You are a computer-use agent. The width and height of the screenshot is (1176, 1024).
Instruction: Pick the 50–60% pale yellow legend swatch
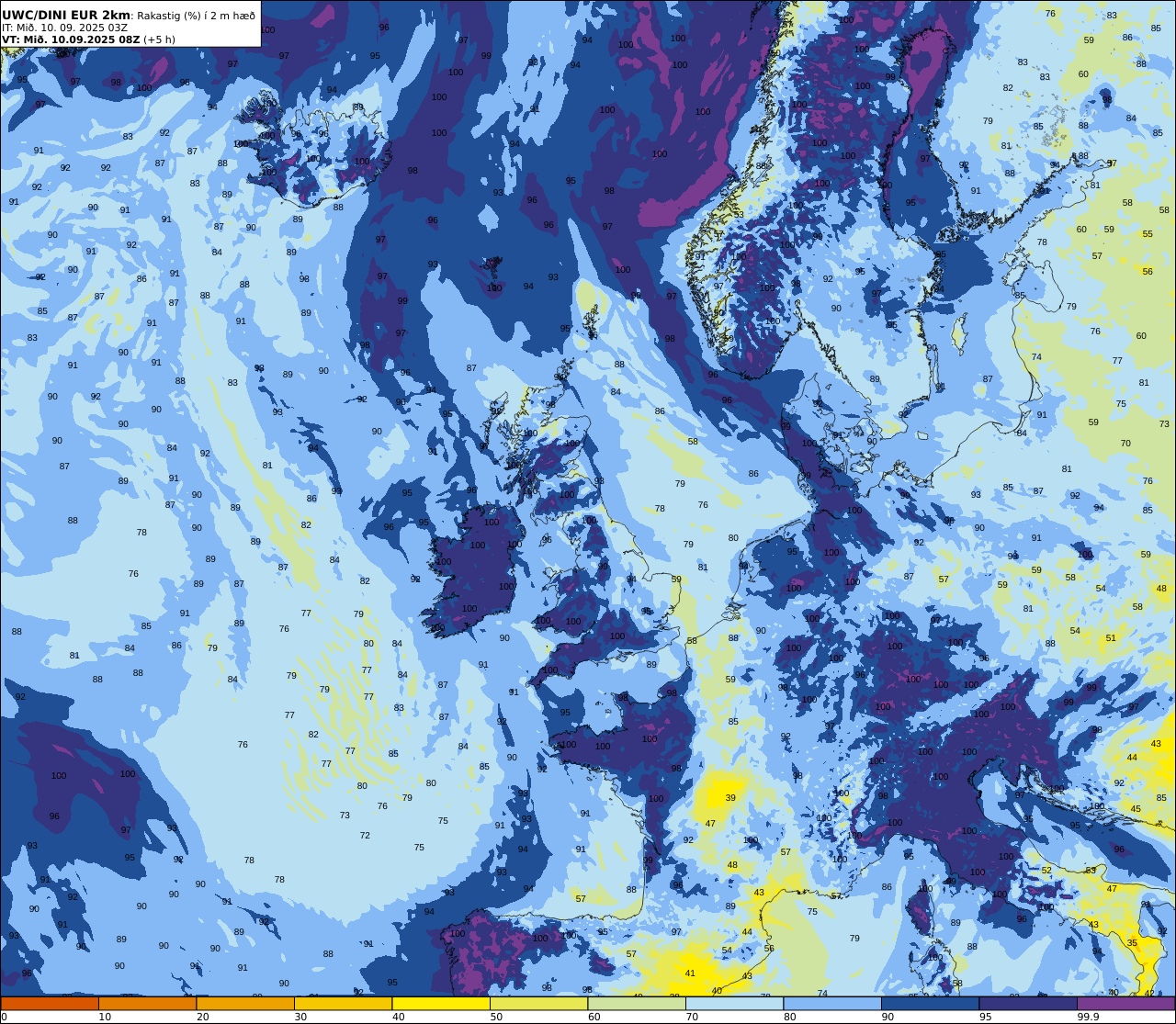pyautogui.click(x=538, y=1004)
